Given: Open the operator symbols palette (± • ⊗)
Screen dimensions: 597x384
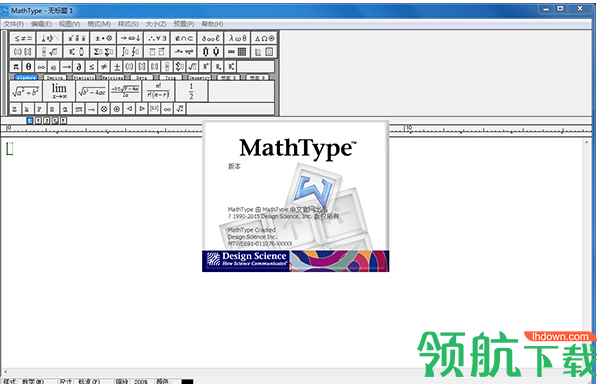Looking at the screenshot, I should (x=103, y=38).
